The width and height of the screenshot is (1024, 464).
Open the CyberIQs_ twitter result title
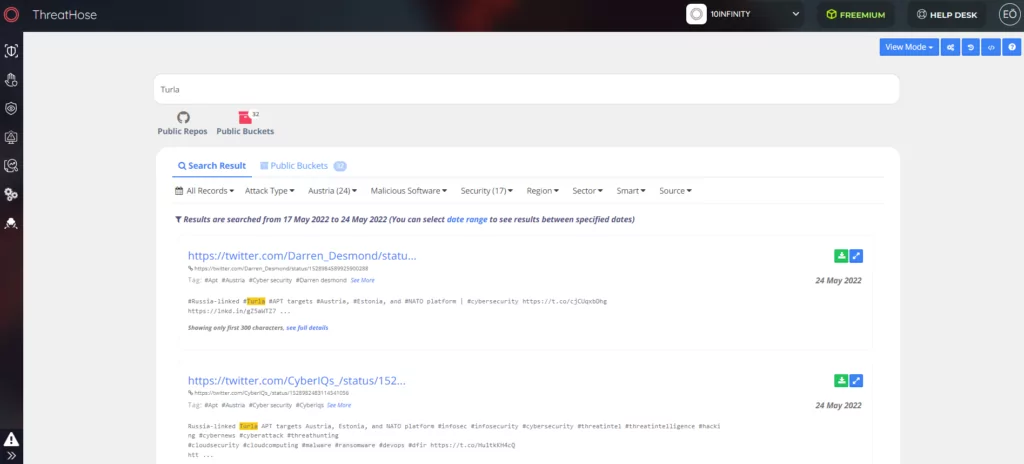(x=297, y=380)
